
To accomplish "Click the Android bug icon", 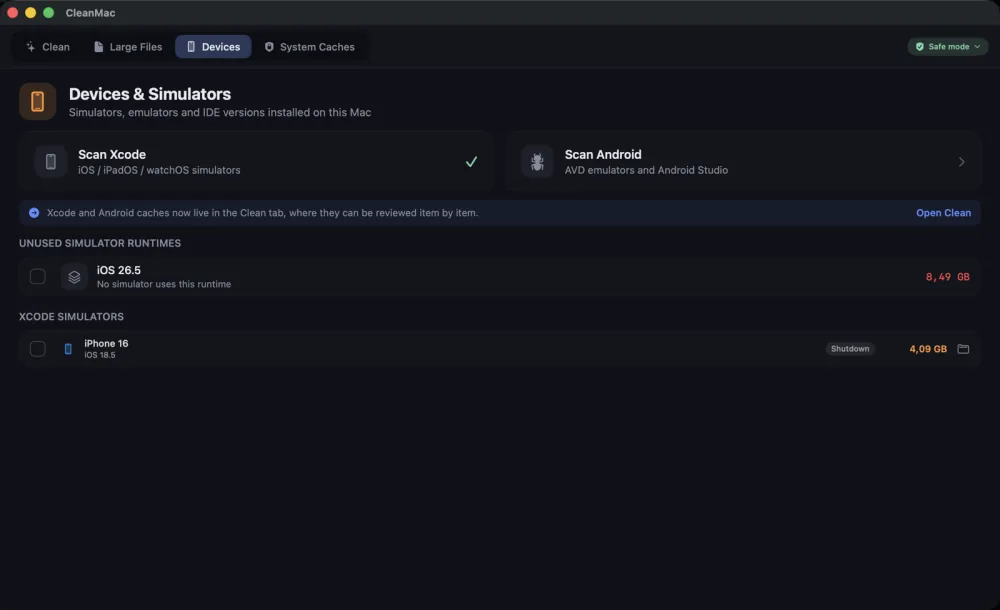I will click(x=537, y=161).
